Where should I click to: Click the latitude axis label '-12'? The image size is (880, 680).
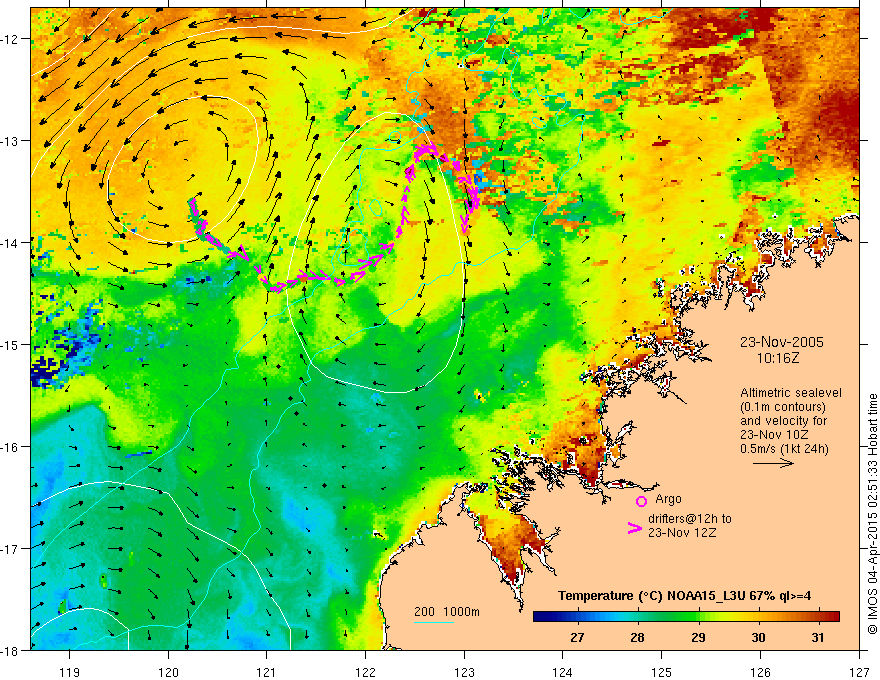click(x=10, y=39)
